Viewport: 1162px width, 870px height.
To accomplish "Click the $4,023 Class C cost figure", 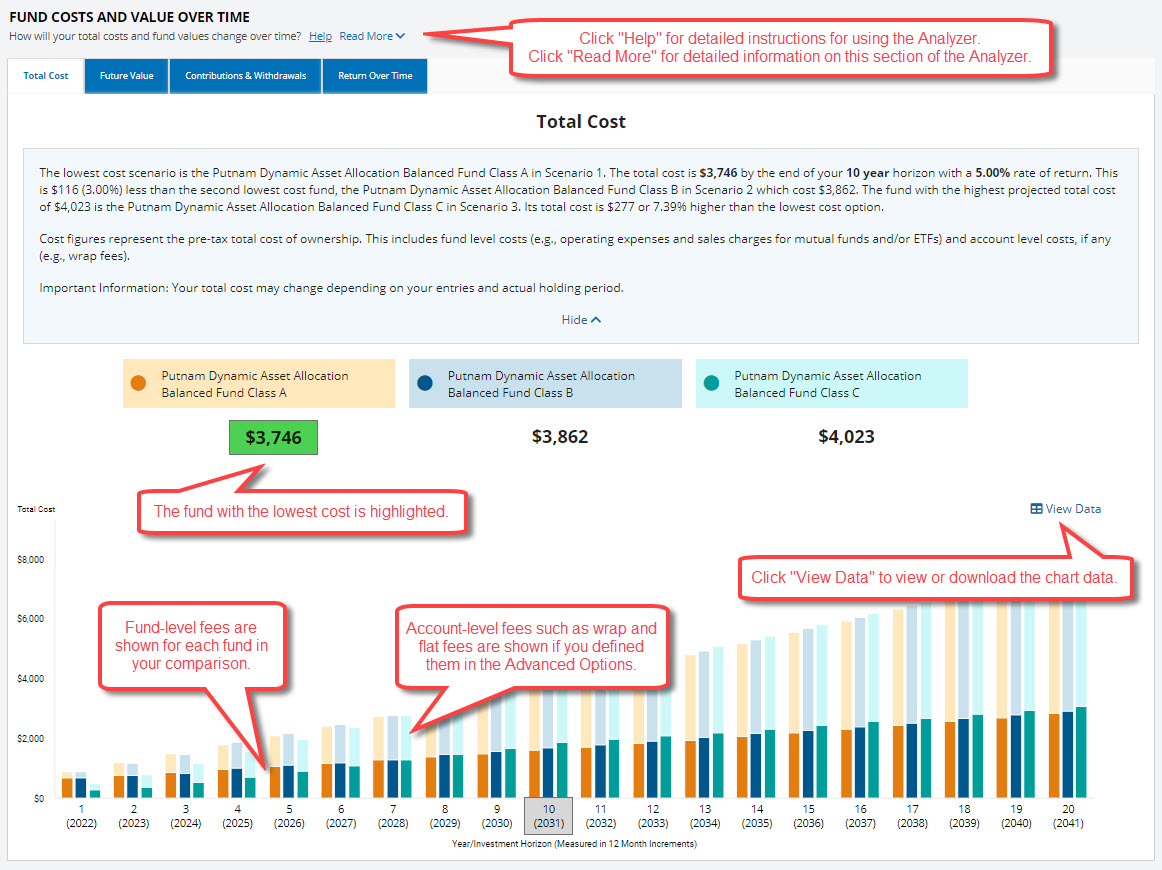I will coord(846,436).
